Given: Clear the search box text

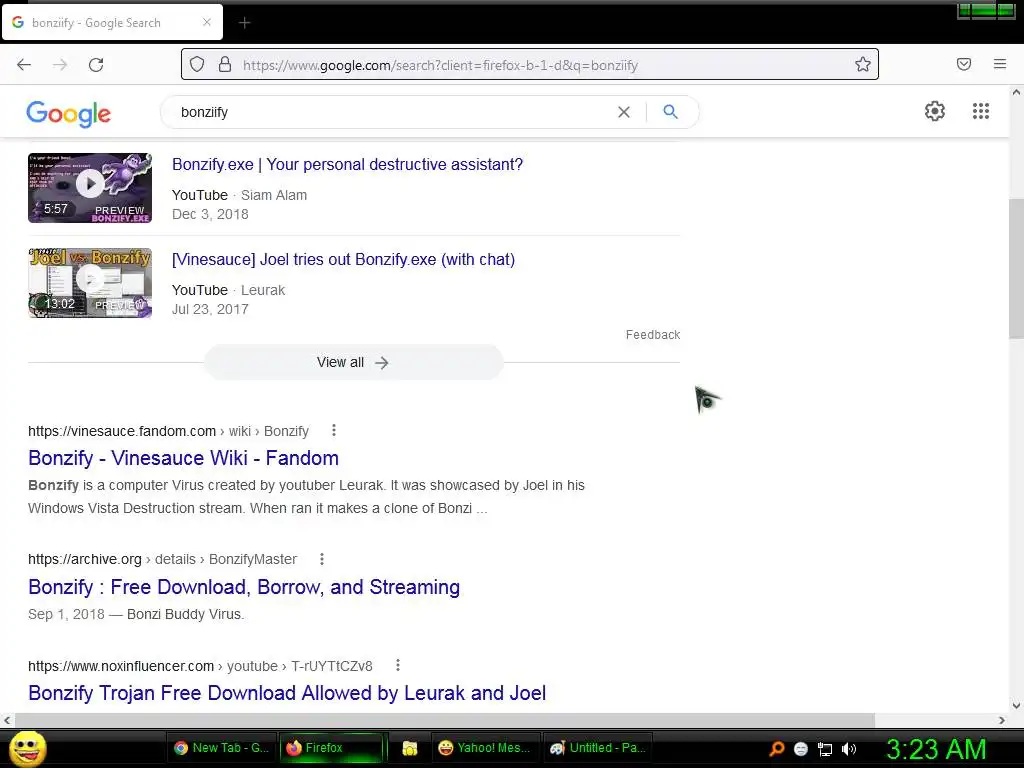Looking at the screenshot, I should pyautogui.click(x=624, y=112).
